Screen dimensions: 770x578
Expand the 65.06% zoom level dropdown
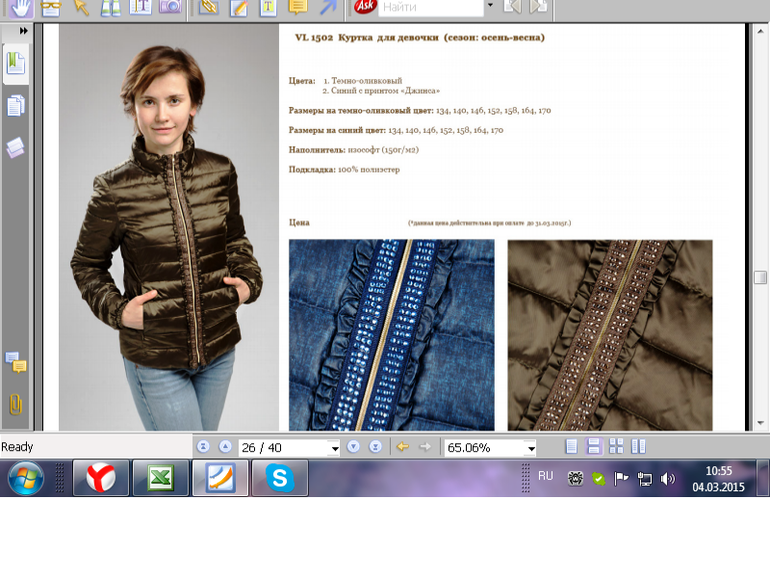(530, 448)
